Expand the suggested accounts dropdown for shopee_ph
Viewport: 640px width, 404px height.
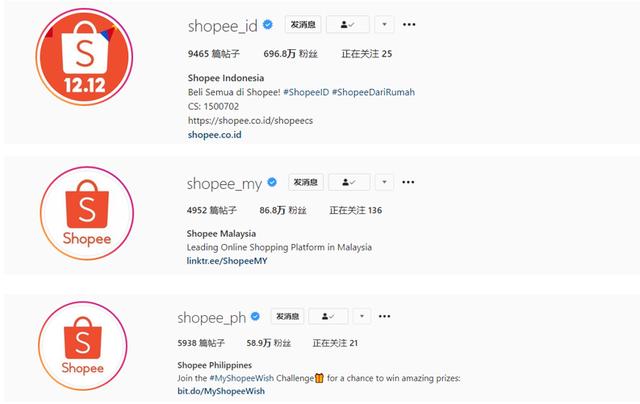tap(362, 316)
